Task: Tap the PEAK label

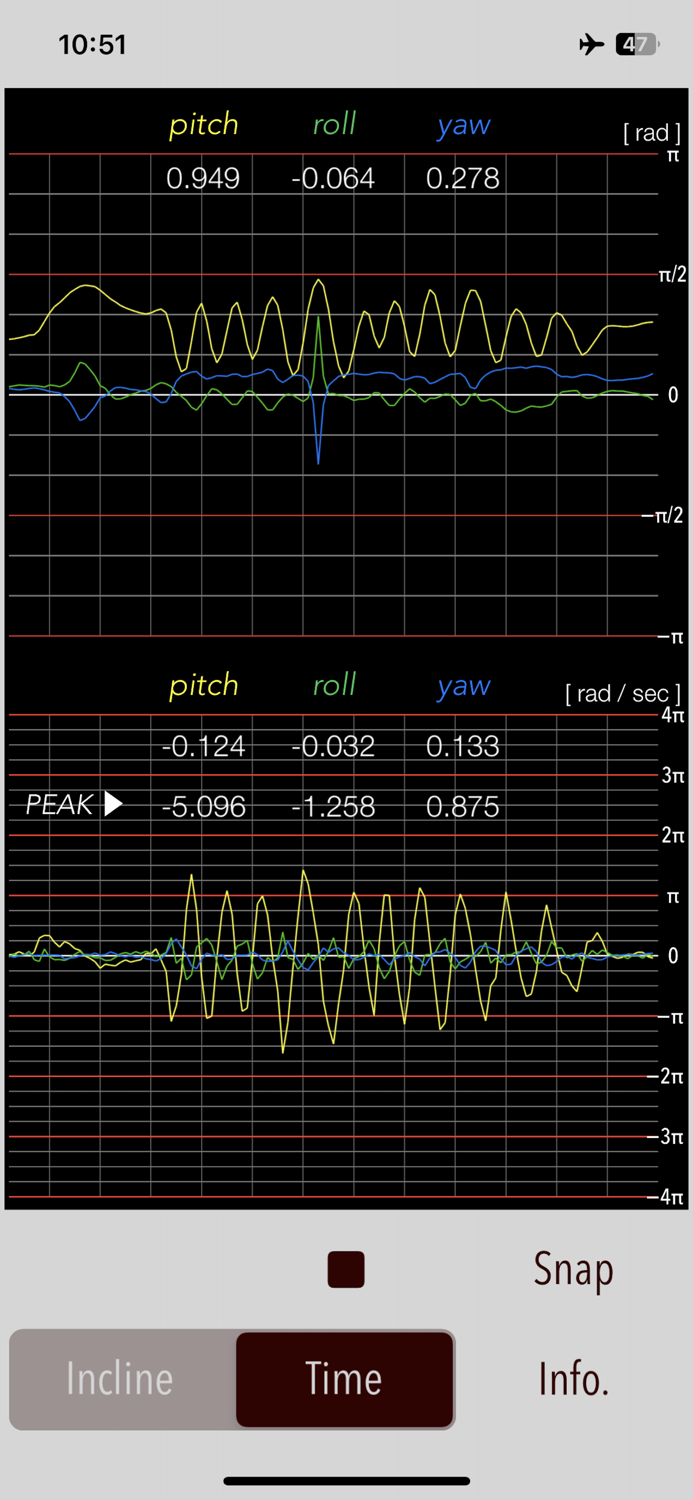Action: (x=60, y=805)
